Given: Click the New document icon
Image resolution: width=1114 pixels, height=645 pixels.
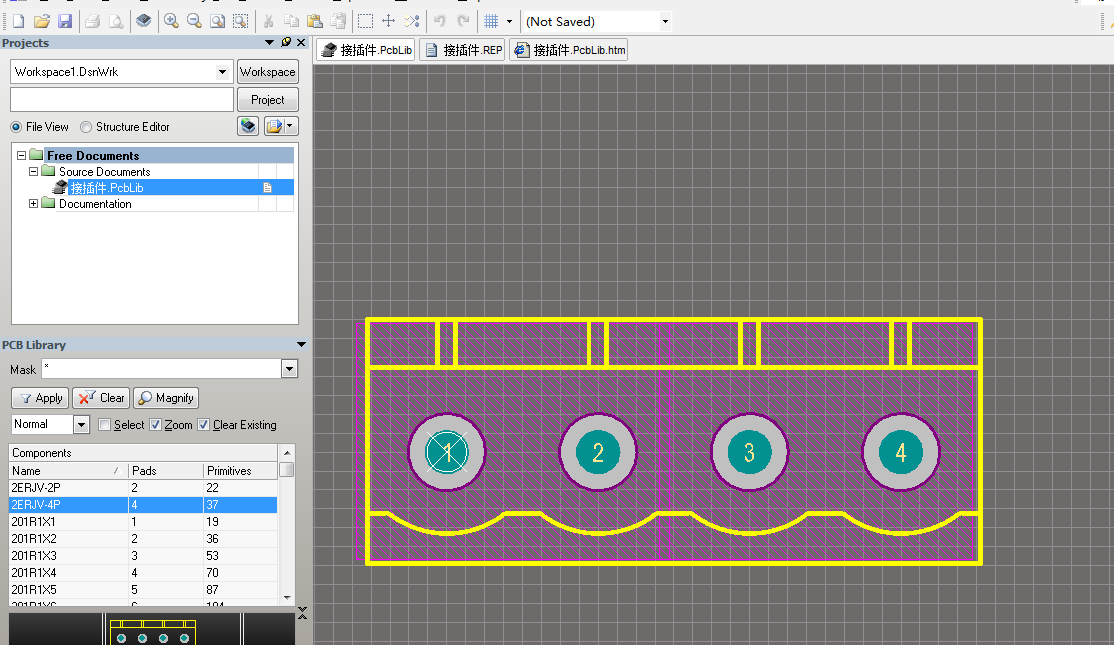Looking at the screenshot, I should pyautogui.click(x=19, y=21).
